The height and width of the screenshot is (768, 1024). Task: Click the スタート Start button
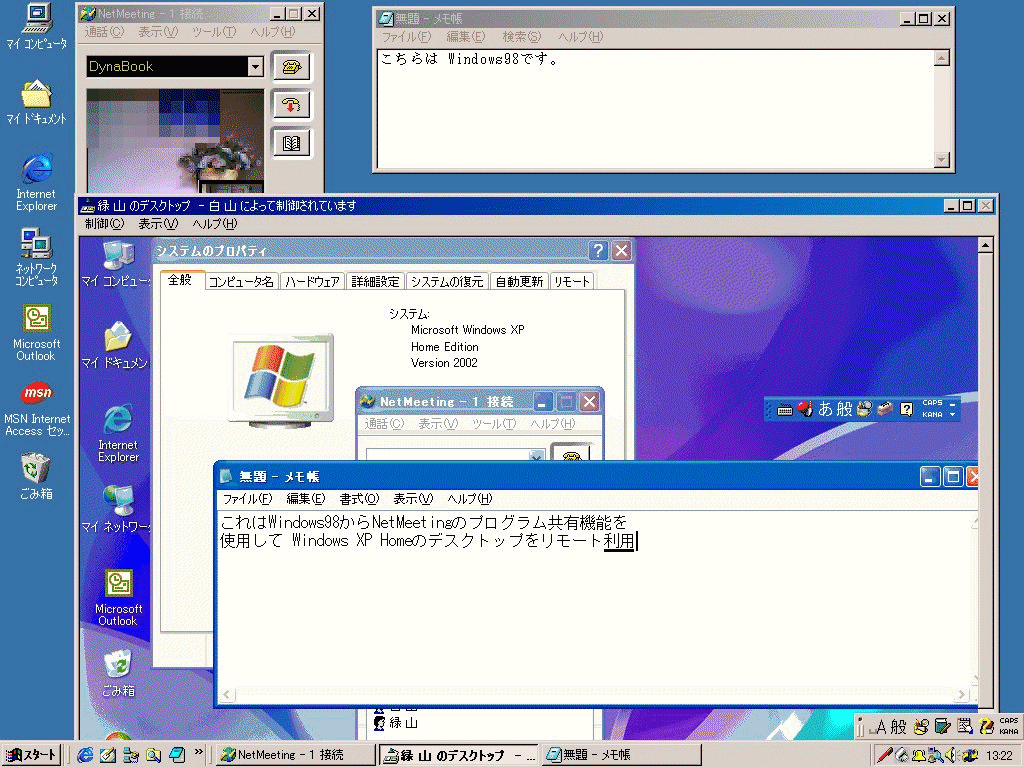[31, 755]
